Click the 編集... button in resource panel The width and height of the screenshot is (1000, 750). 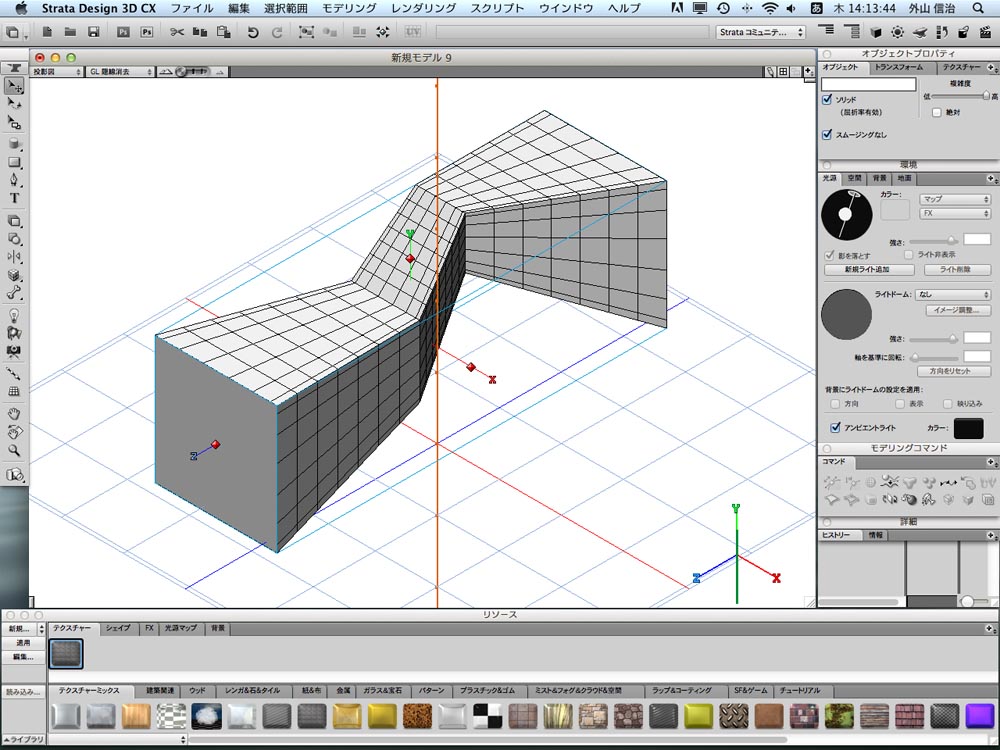click(x=24, y=657)
